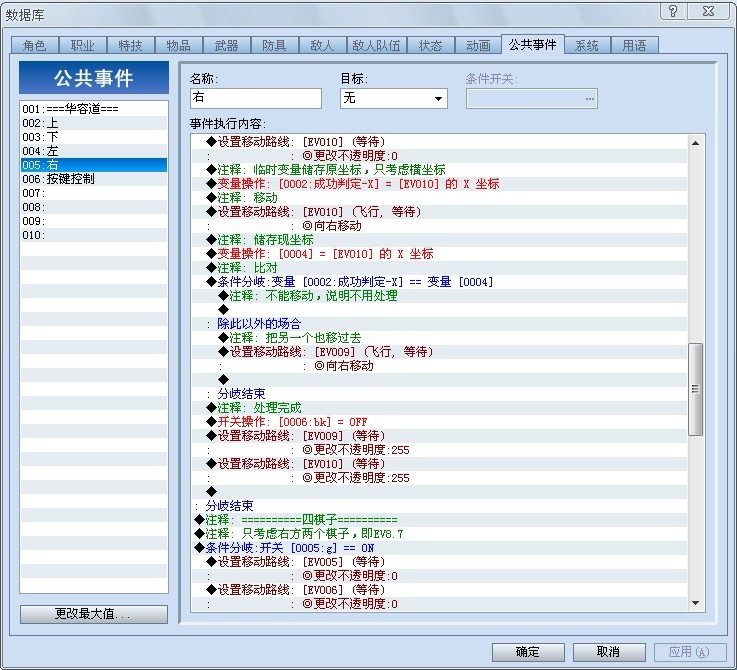Click the help question mark button

tap(673, 11)
